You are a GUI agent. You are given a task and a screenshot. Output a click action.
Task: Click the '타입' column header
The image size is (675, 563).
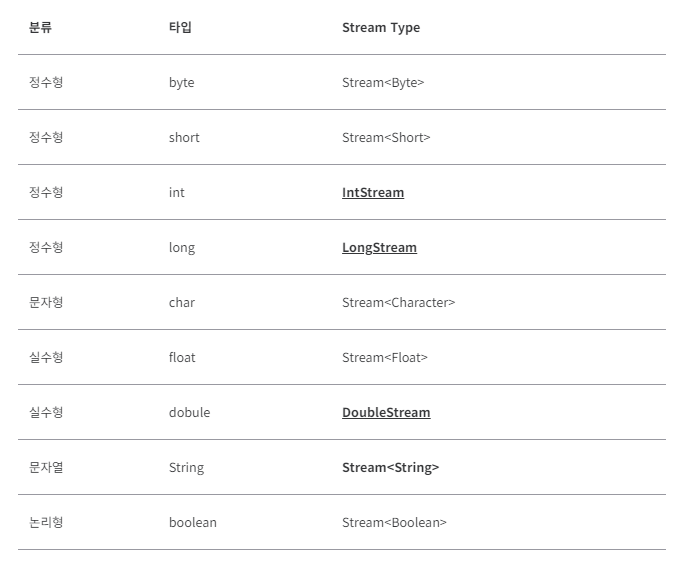pos(180,28)
